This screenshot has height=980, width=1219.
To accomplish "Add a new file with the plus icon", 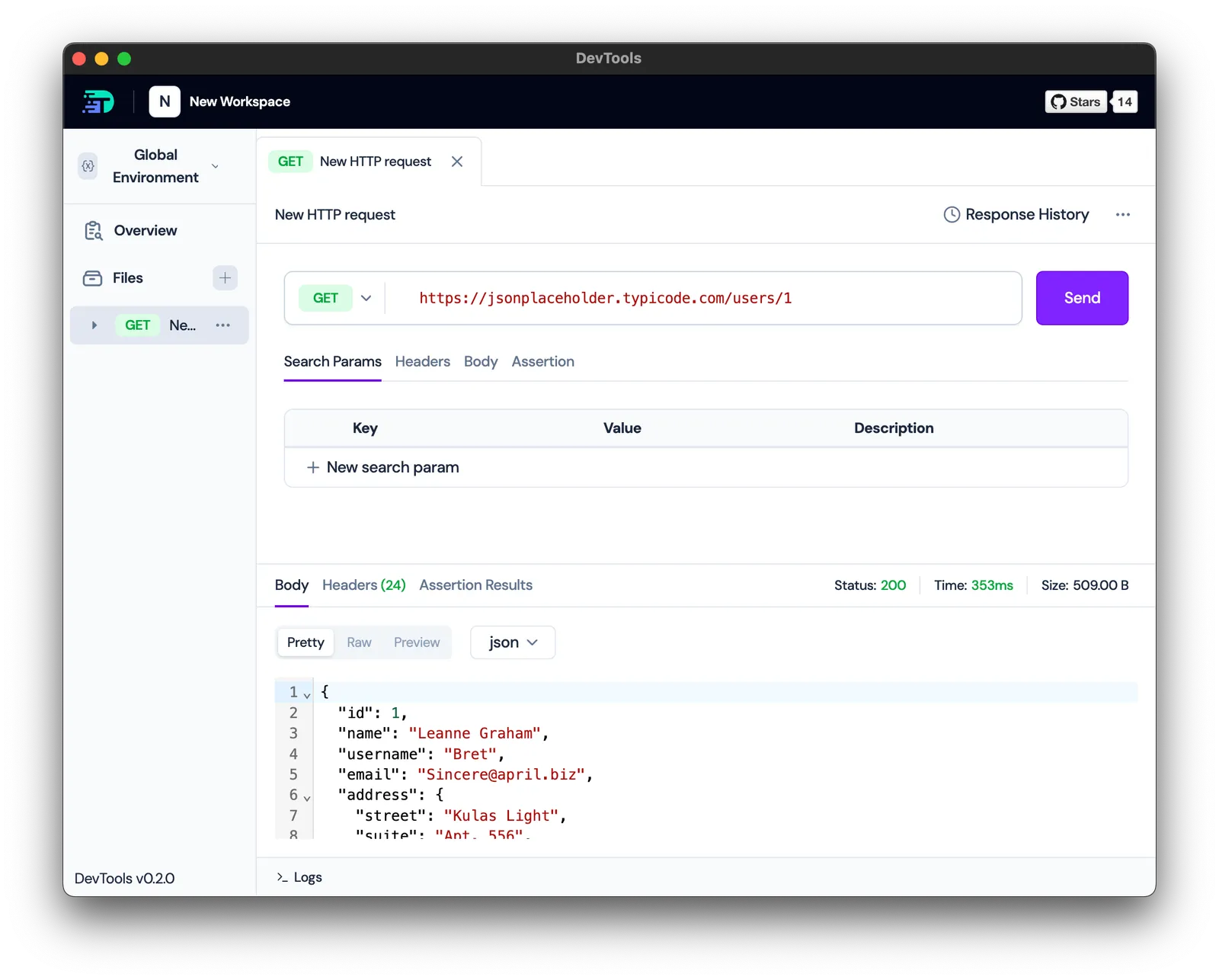I will tap(225, 278).
